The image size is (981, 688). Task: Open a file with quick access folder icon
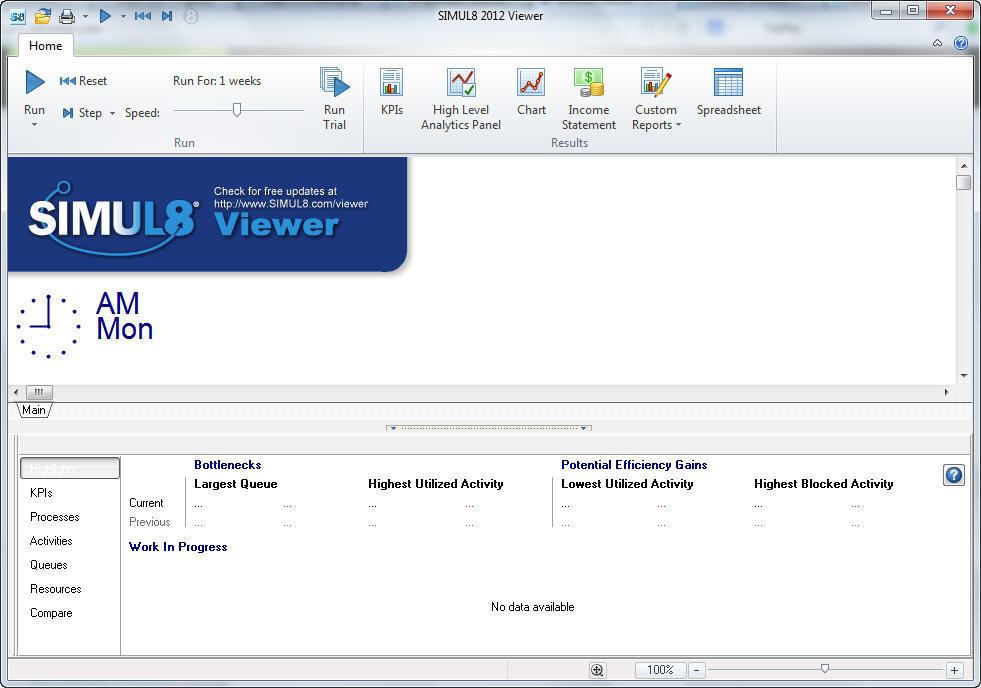[43, 16]
